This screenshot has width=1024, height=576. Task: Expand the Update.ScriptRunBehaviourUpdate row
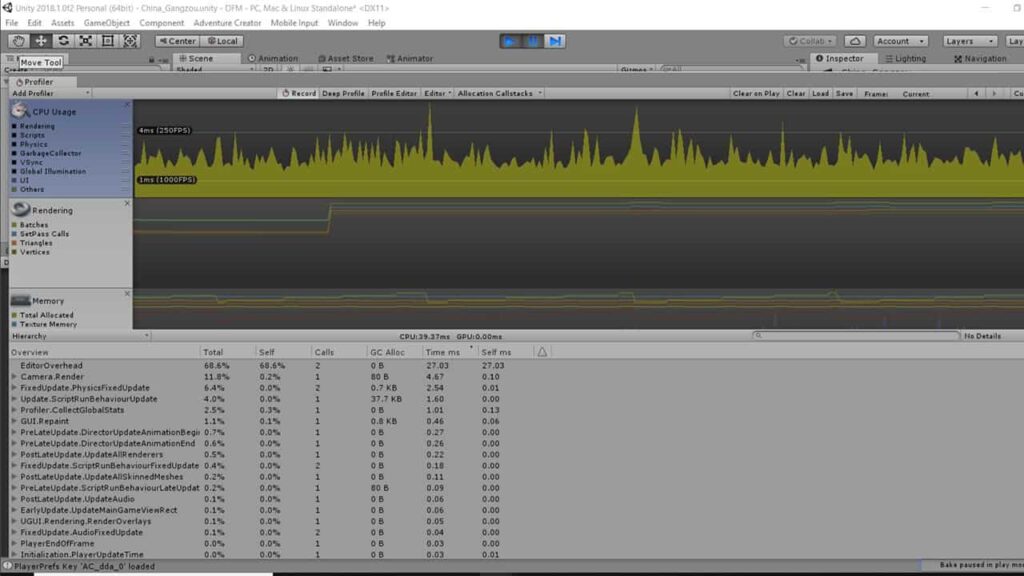[x=14, y=399]
